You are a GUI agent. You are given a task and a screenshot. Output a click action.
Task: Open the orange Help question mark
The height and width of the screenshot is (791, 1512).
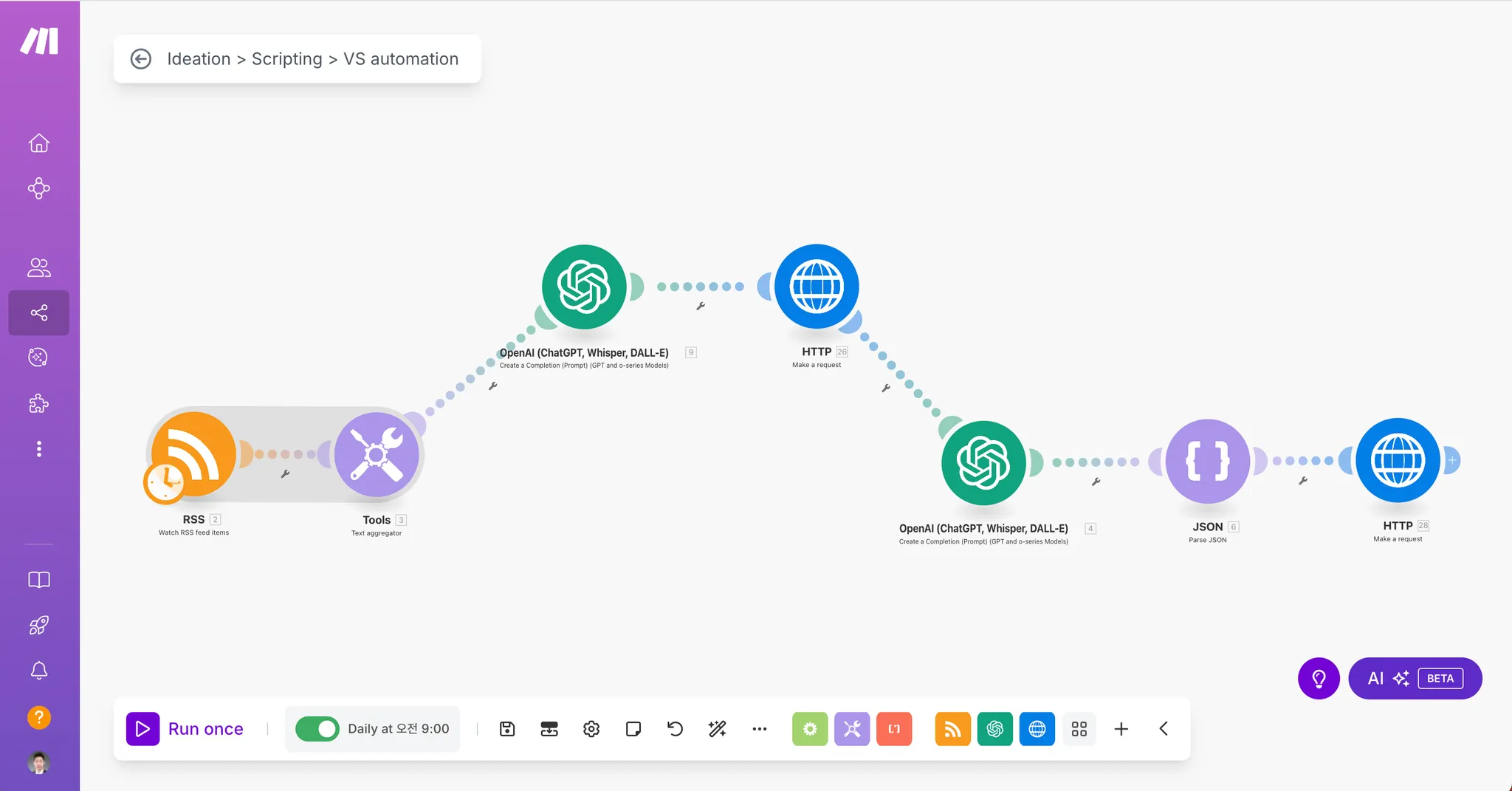[x=39, y=717]
